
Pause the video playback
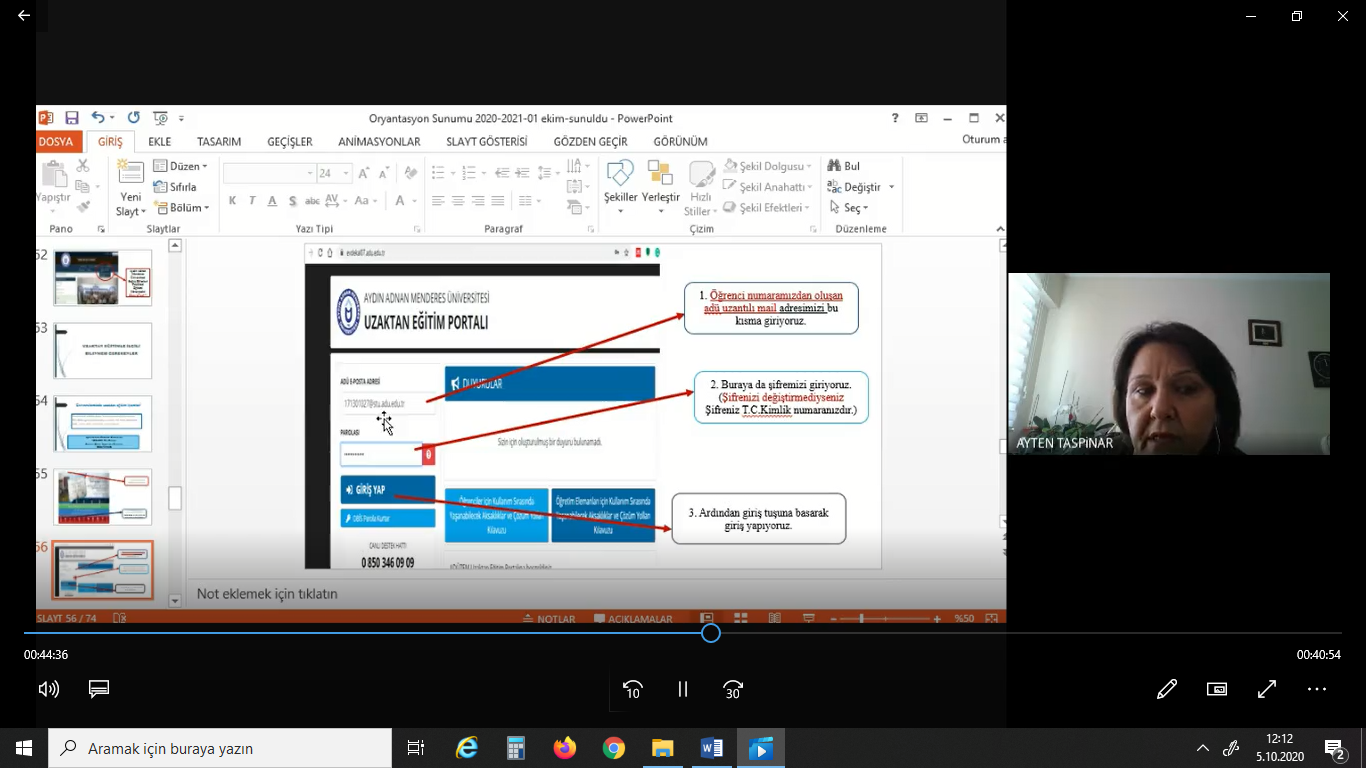coord(683,689)
